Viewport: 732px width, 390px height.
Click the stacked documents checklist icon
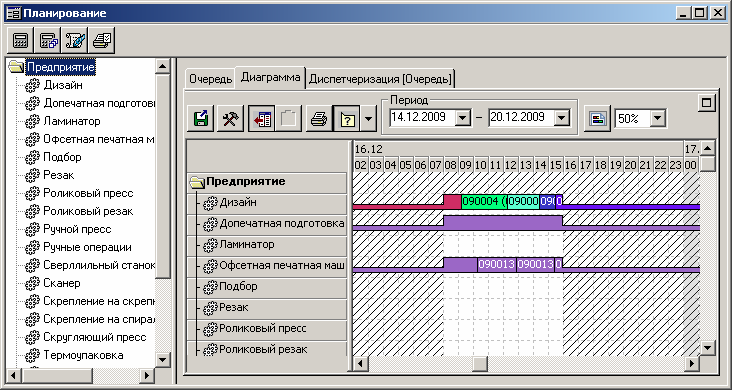102,40
